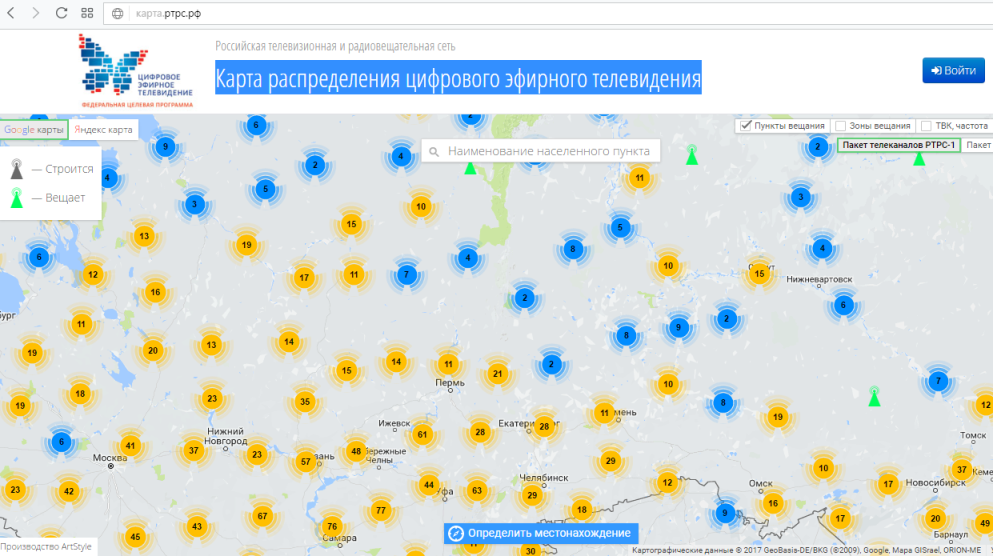Reload the page with the refresh icon
The height and width of the screenshot is (556, 993).
click(x=61, y=14)
